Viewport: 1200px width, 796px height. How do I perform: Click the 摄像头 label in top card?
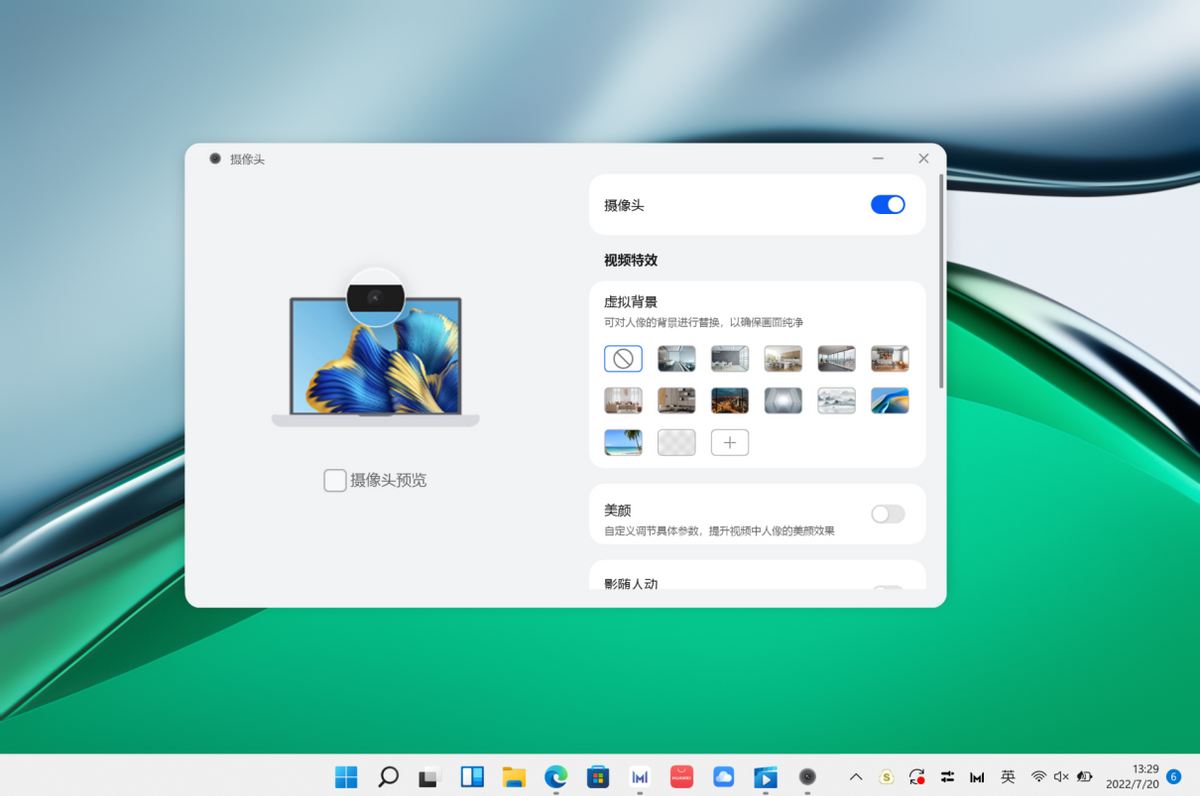click(624, 205)
